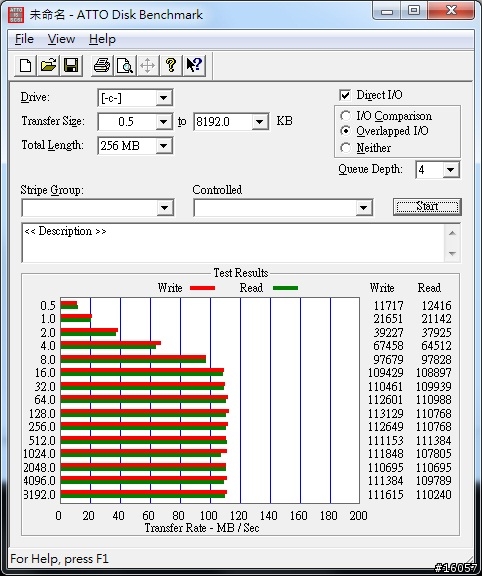The image size is (482, 576).
Task: Select the Overlapped I/O radio option
Action: tap(345, 131)
